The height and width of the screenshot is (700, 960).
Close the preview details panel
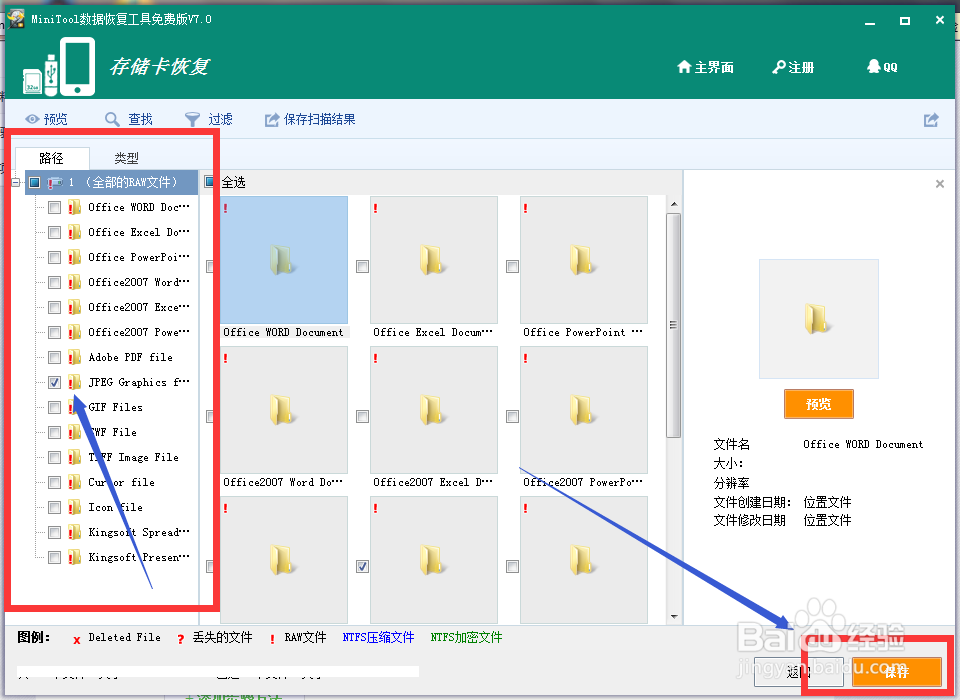point(940,184)
